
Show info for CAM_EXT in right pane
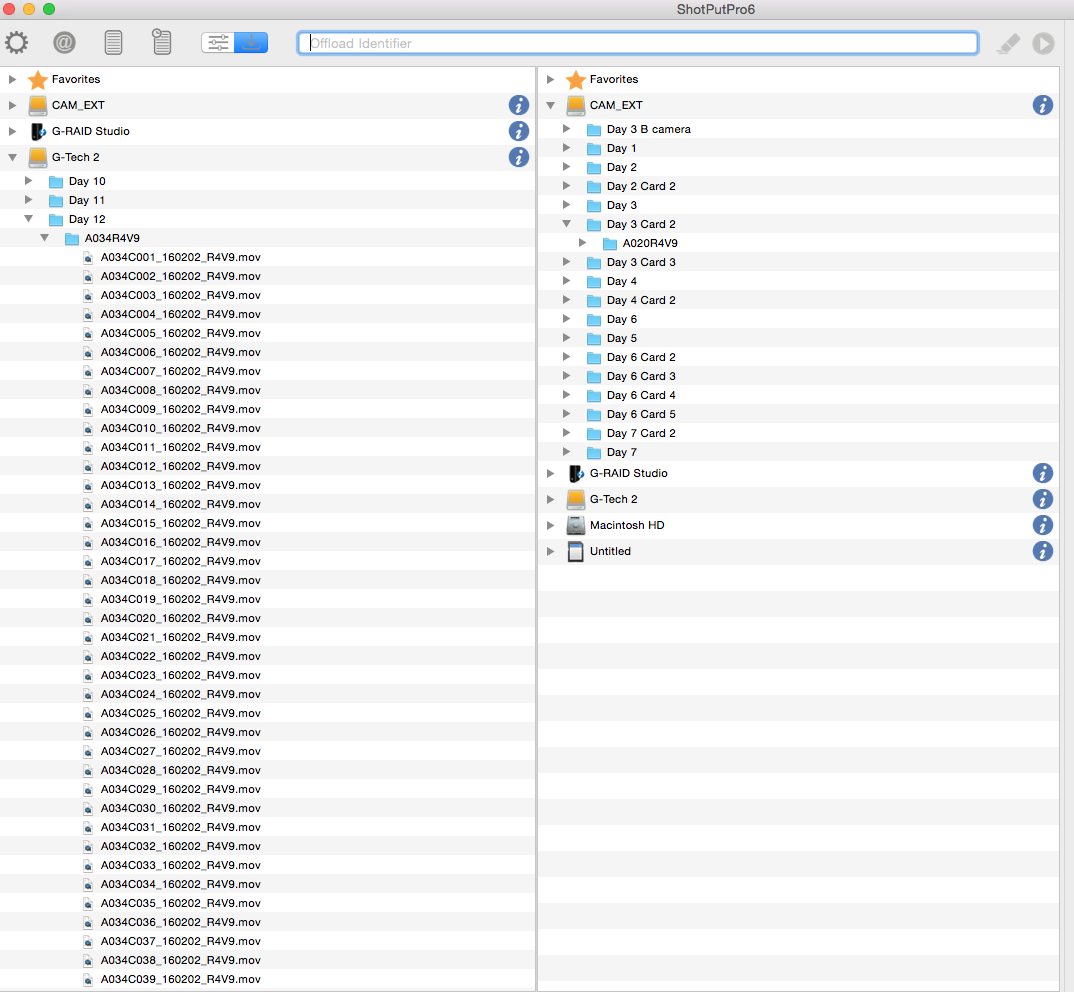[1042, 105]
